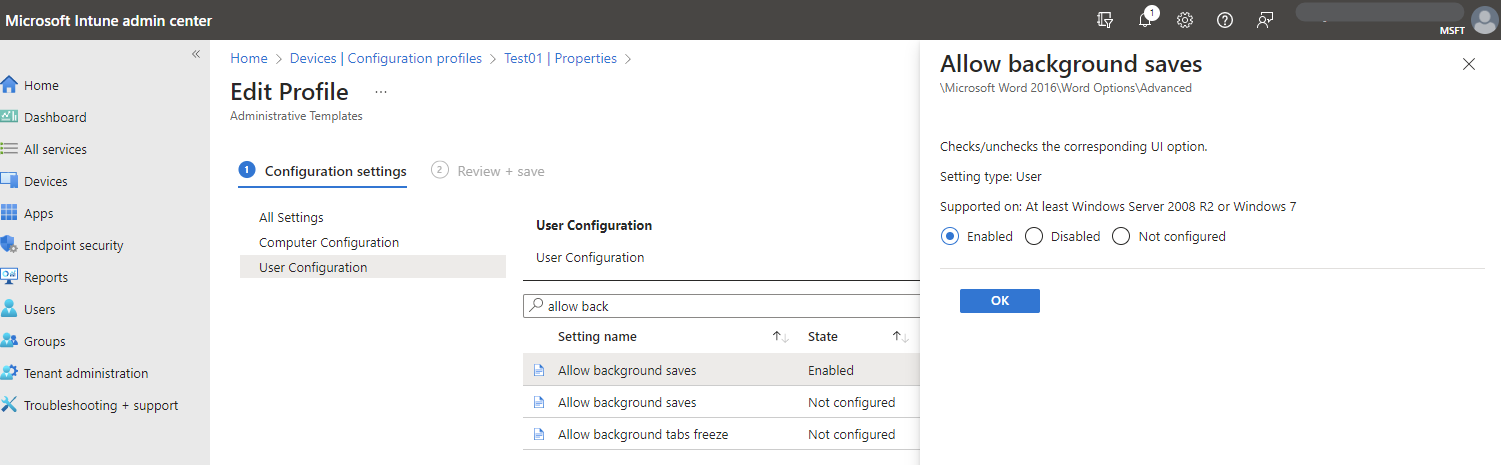This screenshot has width=1501, height=465.
Task: Collapse the left navigation sidebar
Action: point(196,54)
